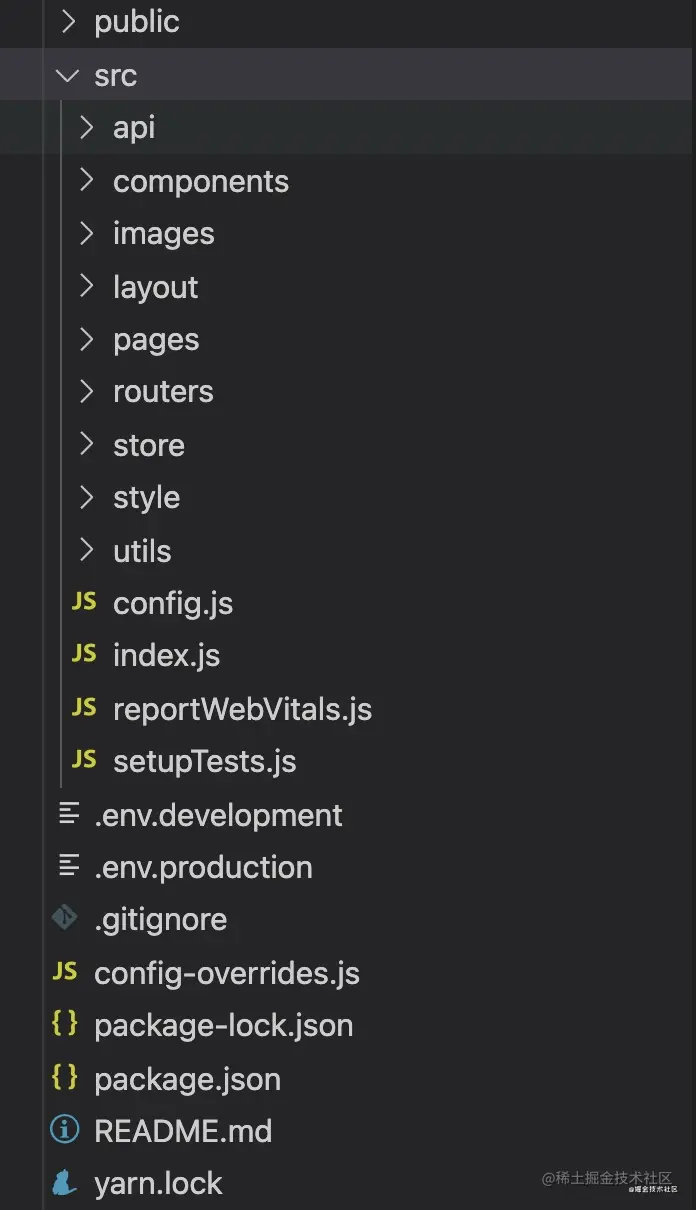Select the utils folder label
696x1210 pixels.
coord(142,550)
